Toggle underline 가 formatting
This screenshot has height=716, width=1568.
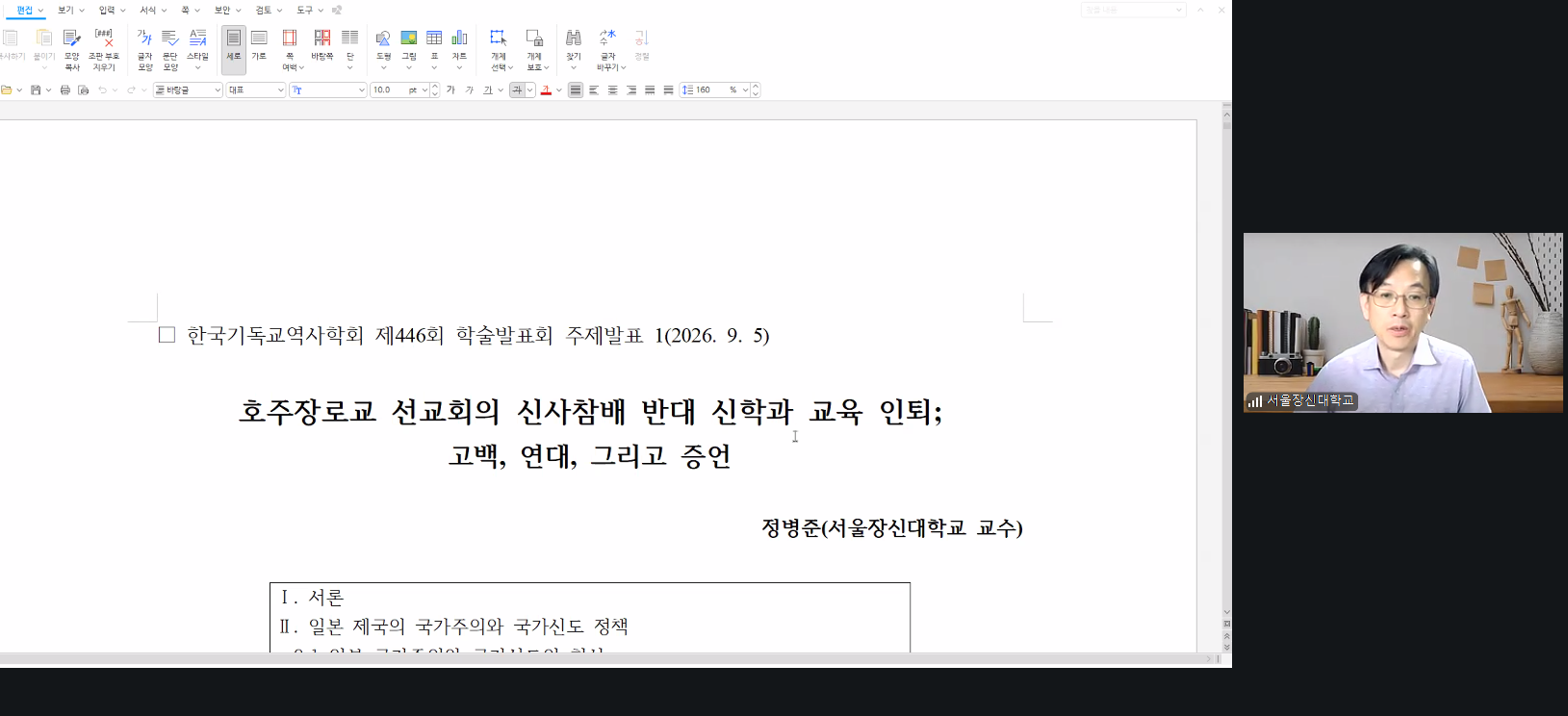click(488, 90)
